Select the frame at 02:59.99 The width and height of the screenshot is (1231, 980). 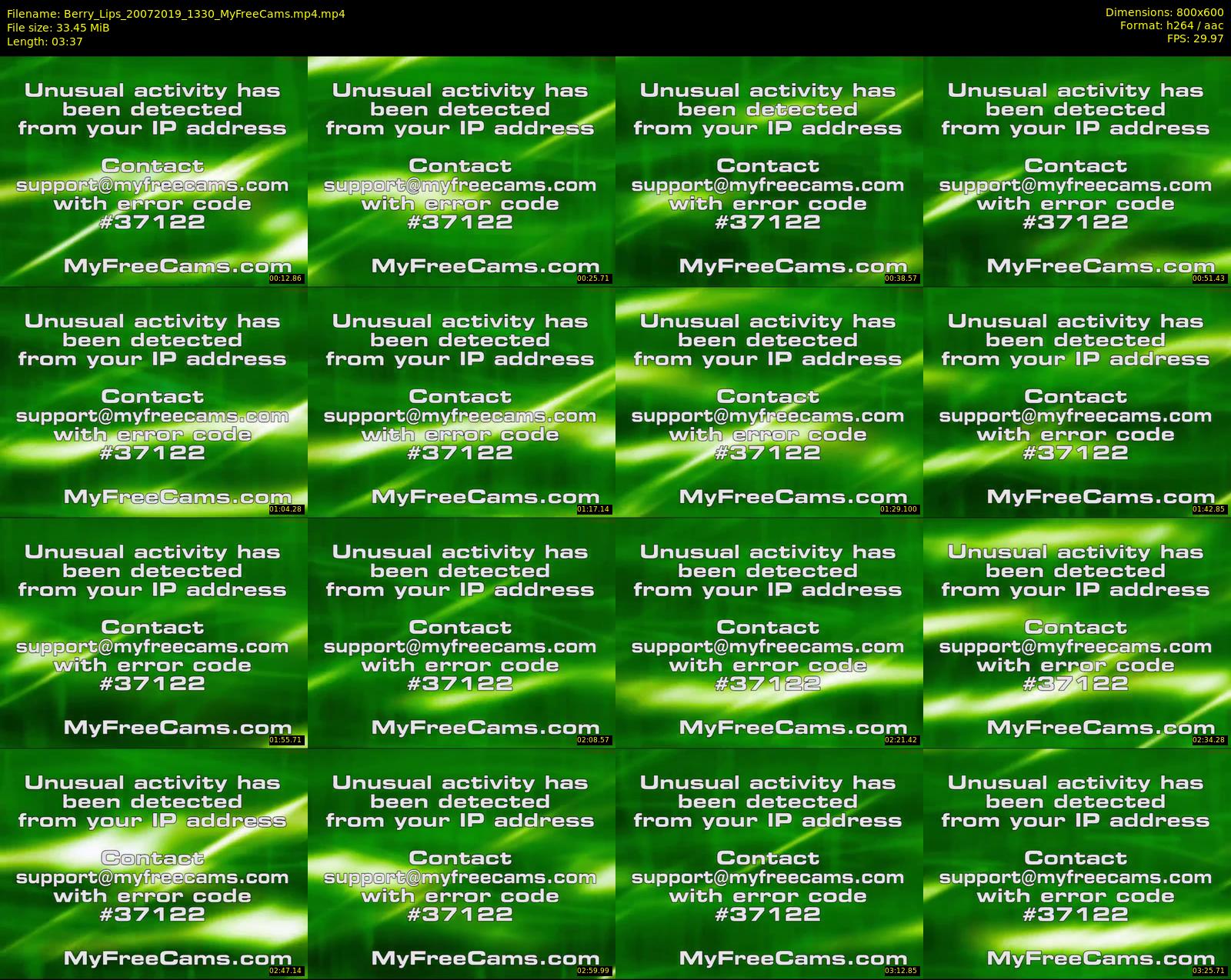[x=461, y=863]
